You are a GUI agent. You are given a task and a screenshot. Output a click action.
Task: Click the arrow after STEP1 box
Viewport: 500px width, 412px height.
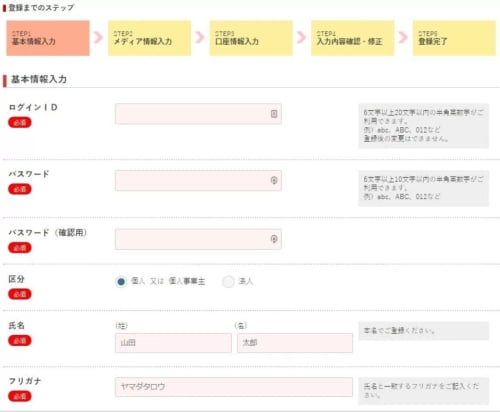click(x=98, y=37)
